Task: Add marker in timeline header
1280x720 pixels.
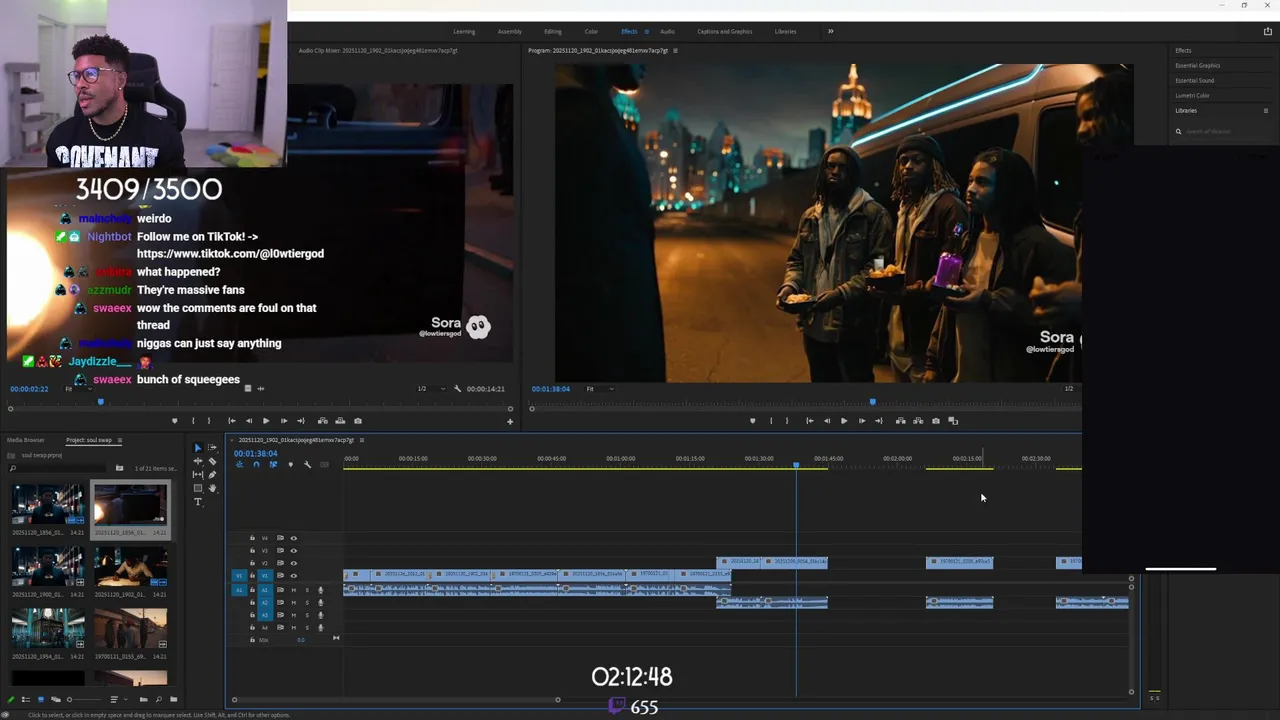Action: tap(291, 464)
